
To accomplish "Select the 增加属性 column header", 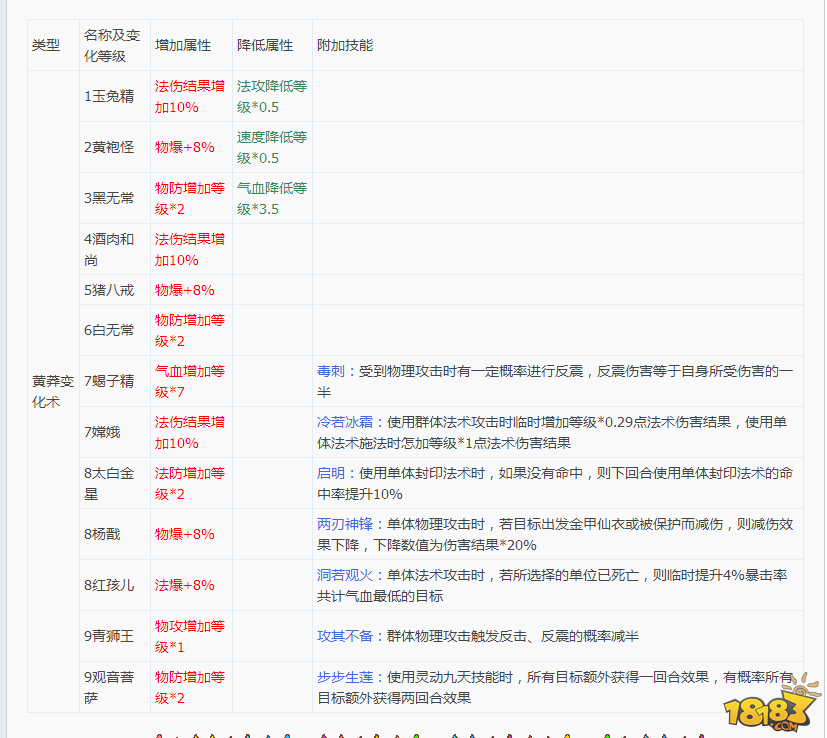I will tap(183, 46).
